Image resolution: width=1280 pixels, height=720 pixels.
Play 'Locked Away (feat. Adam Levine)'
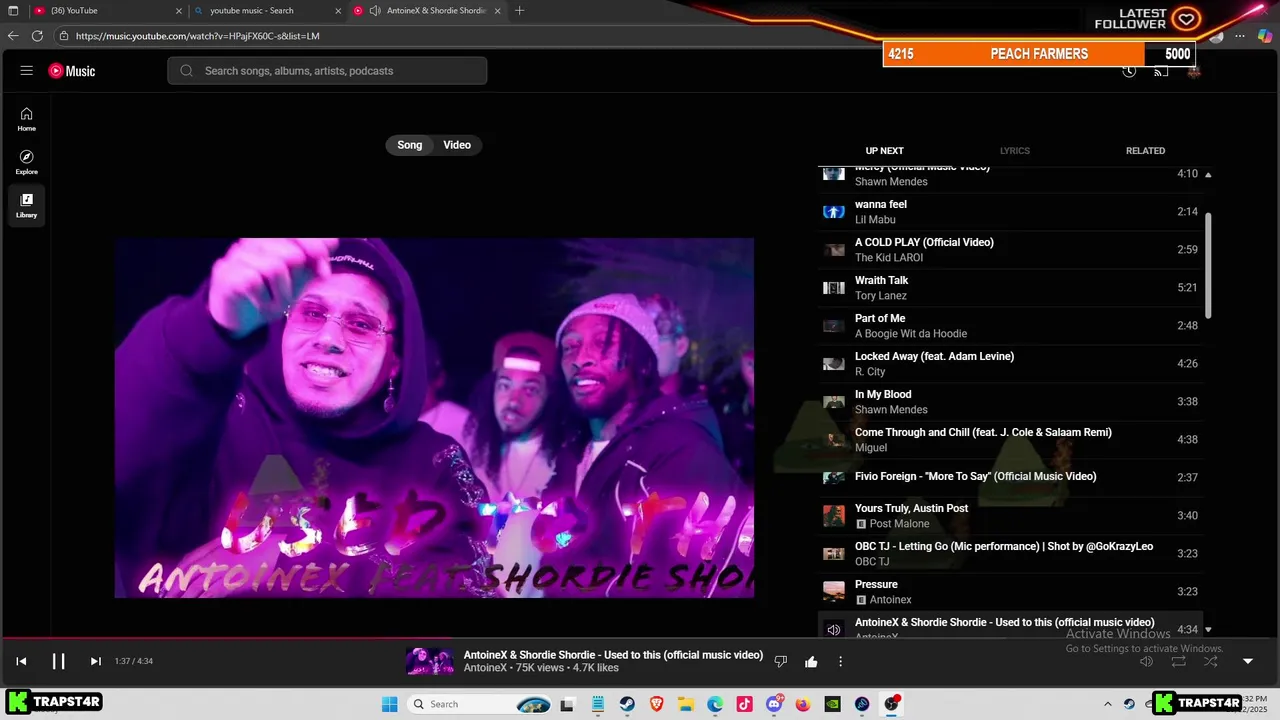(1011, 364)
